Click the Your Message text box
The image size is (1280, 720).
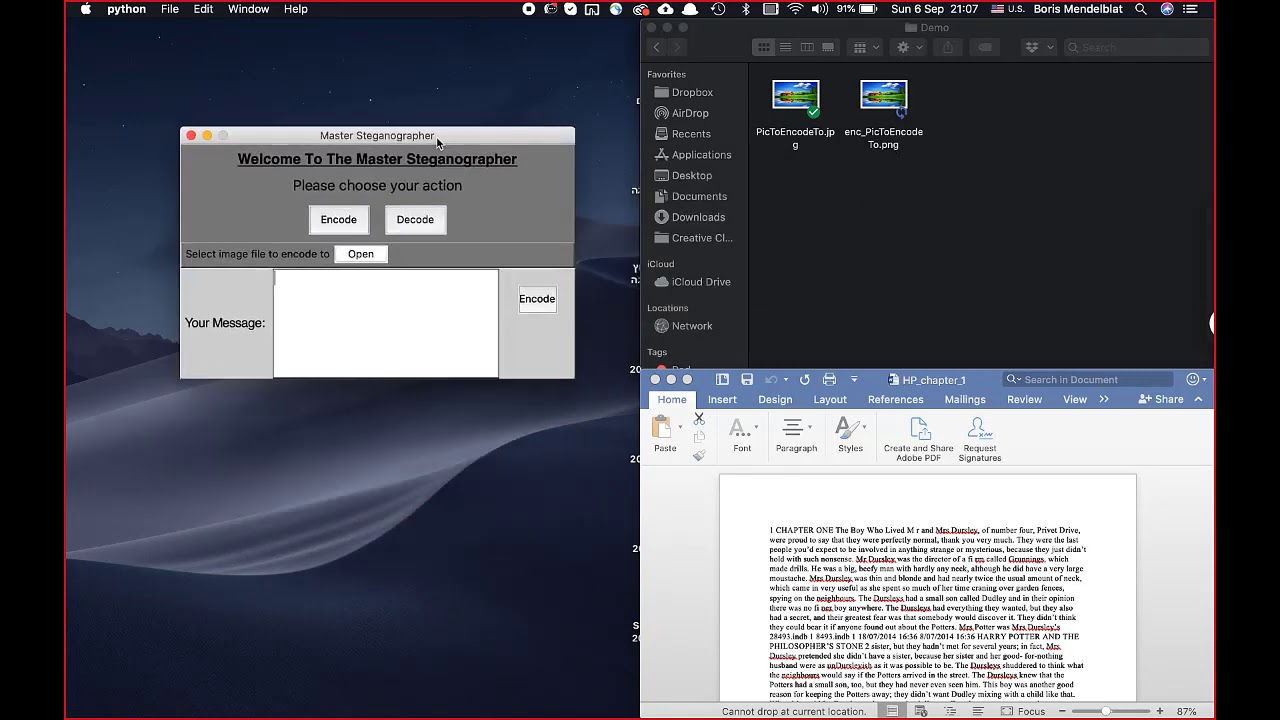[x=386, y=323]
